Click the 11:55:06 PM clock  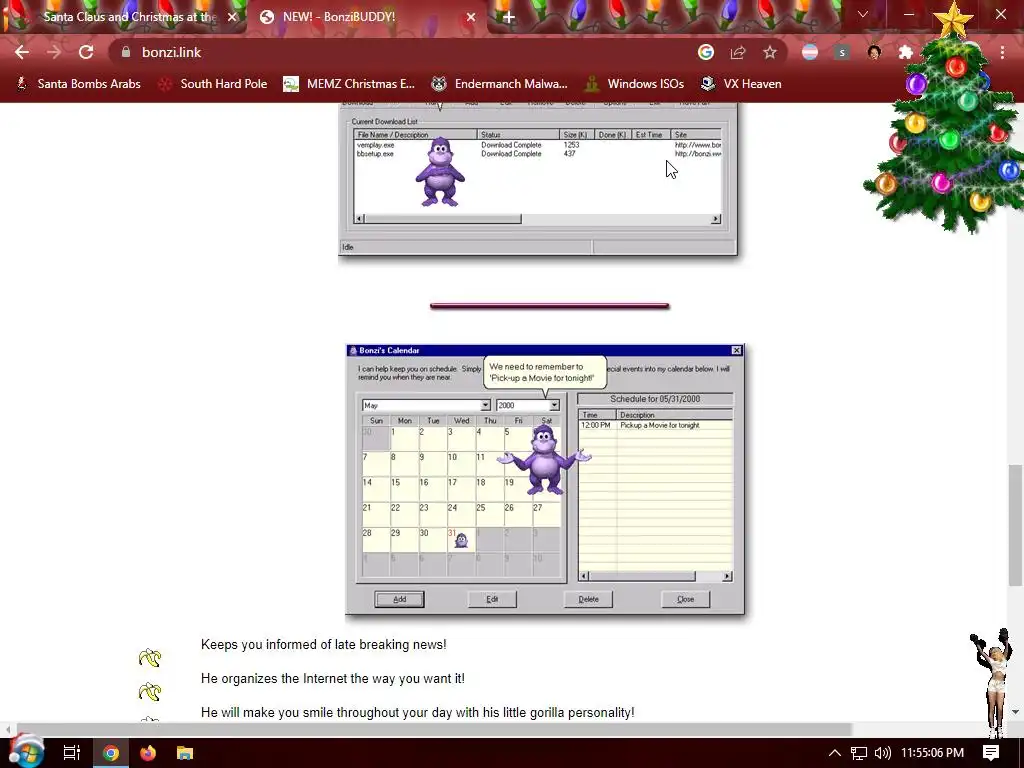pos(933,753)
